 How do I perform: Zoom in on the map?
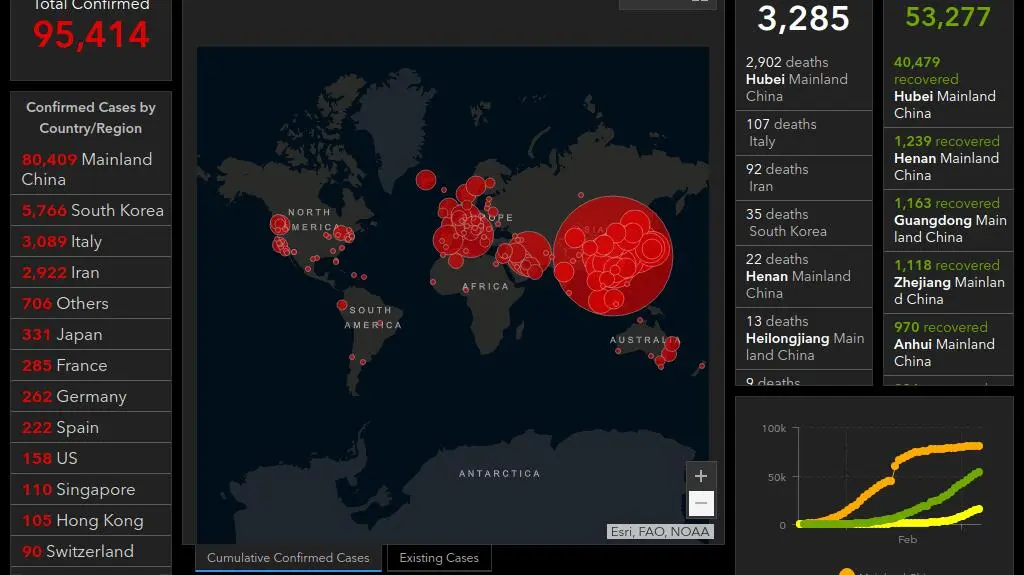click(701, 476)
